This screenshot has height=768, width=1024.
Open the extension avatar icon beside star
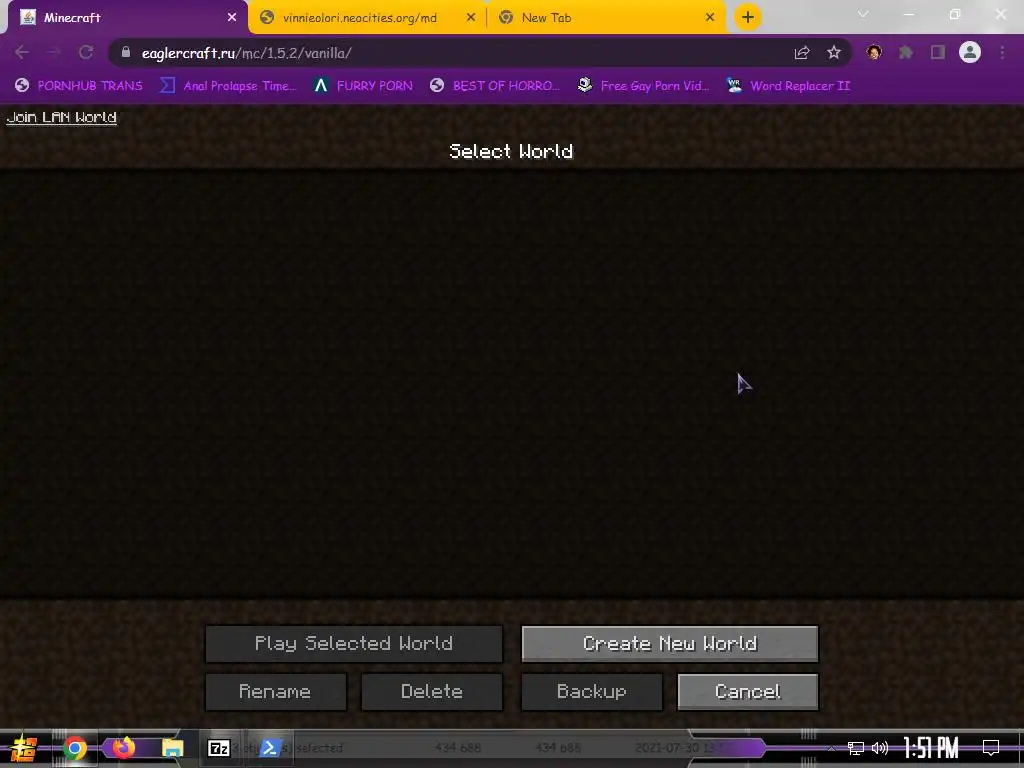coord(874,52)
